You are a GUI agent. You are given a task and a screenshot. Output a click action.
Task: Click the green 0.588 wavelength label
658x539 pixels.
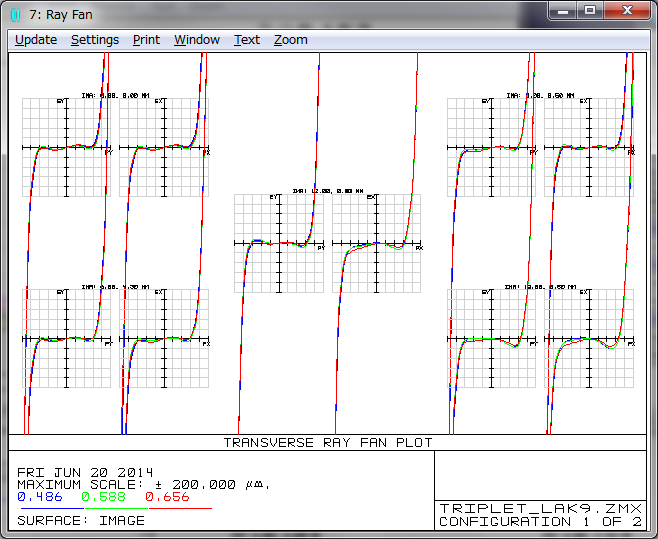coord(103,497)
